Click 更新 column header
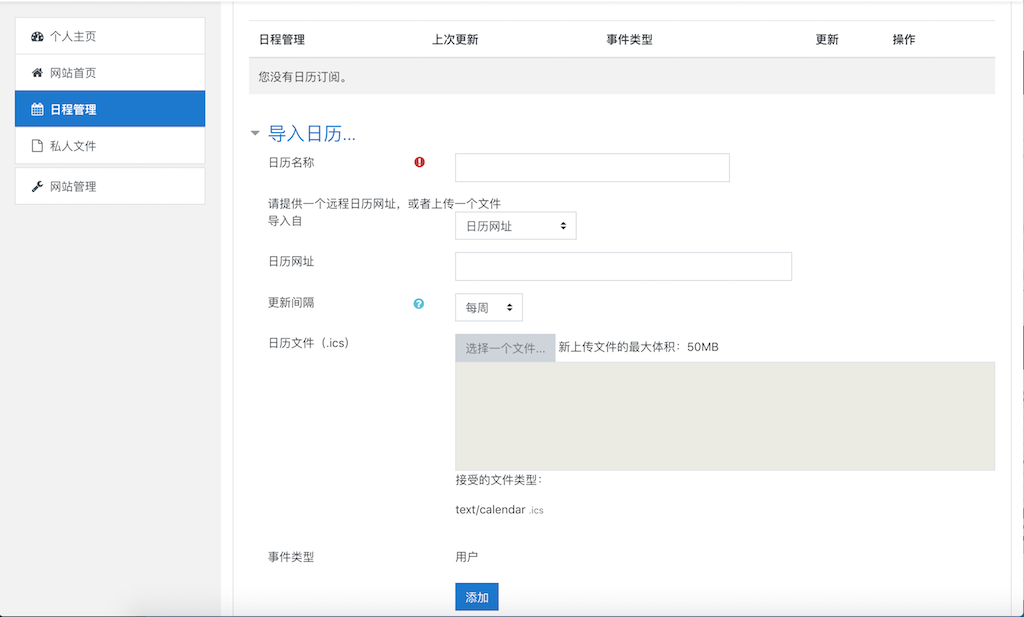This screenshot has height=617, width=1024. coord(827,39)
